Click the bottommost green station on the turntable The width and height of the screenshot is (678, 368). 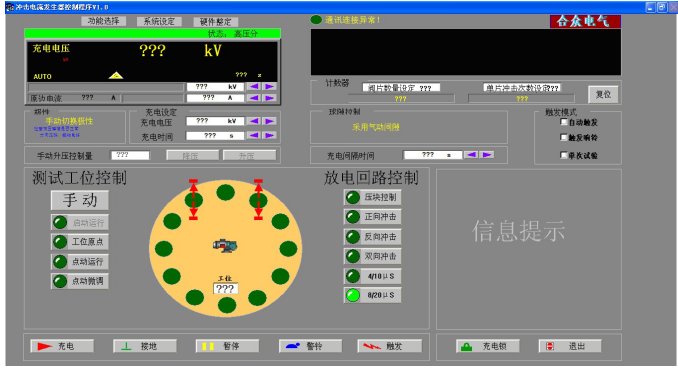pos(227,305)
